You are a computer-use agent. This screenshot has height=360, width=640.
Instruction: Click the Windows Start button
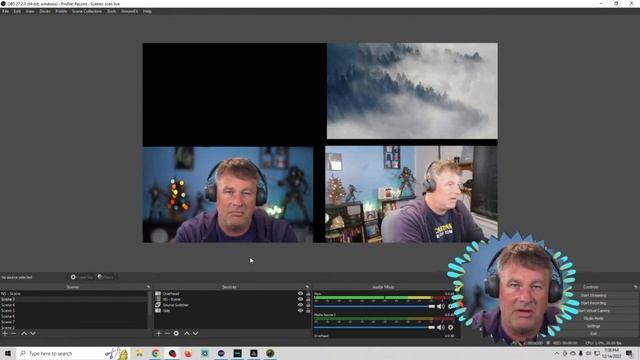[x=8, y=353]
